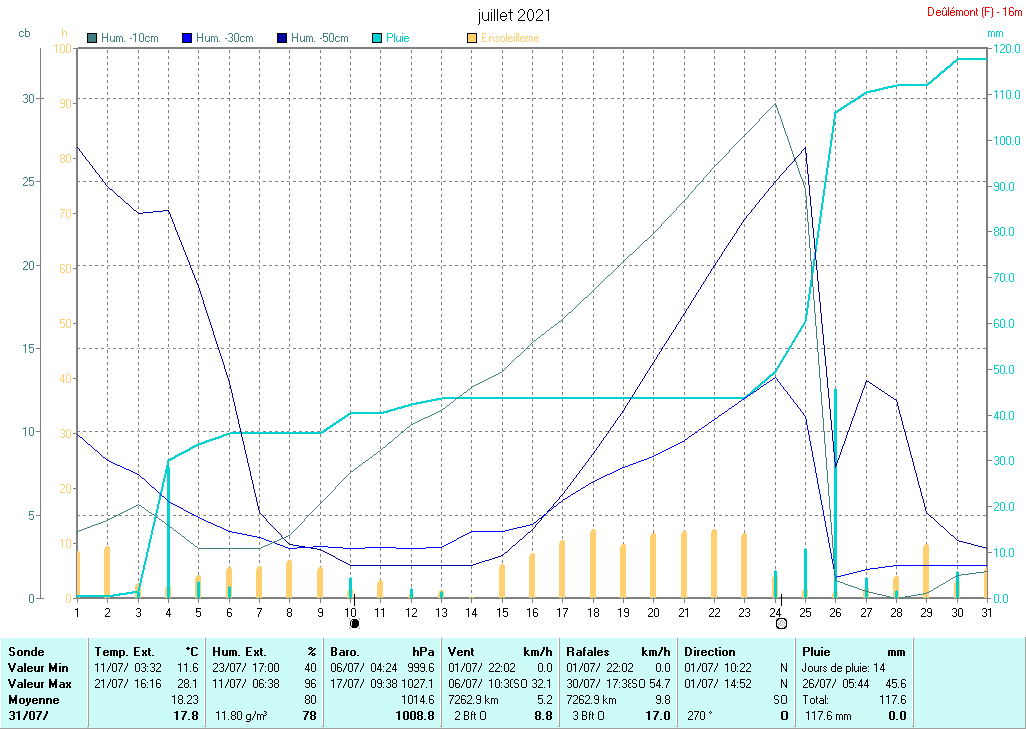Screen dimensions: 1026x729
Task: Click the day 4 rain bar
Action: pos(168,530)
